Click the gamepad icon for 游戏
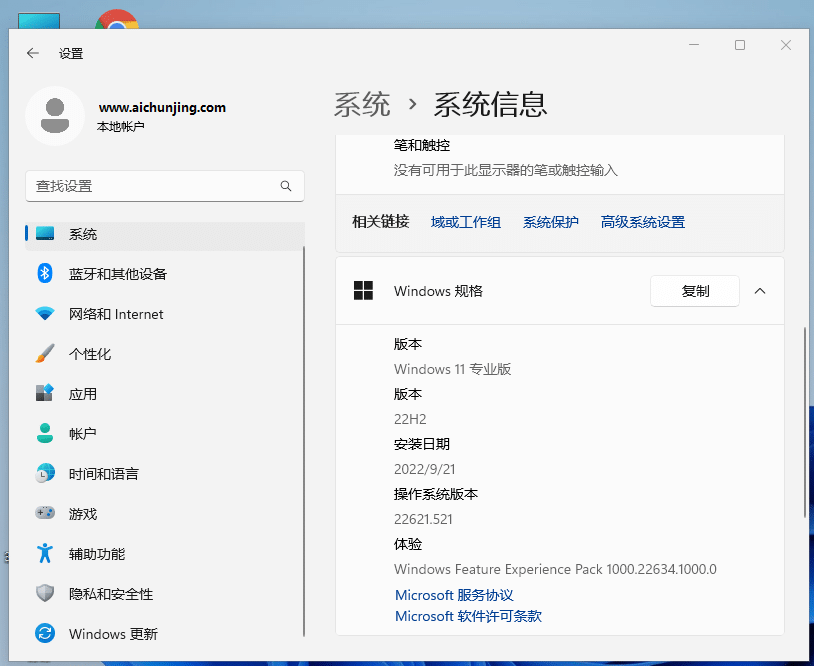This screenshot has width=814, height=666. tap(45, 513)
